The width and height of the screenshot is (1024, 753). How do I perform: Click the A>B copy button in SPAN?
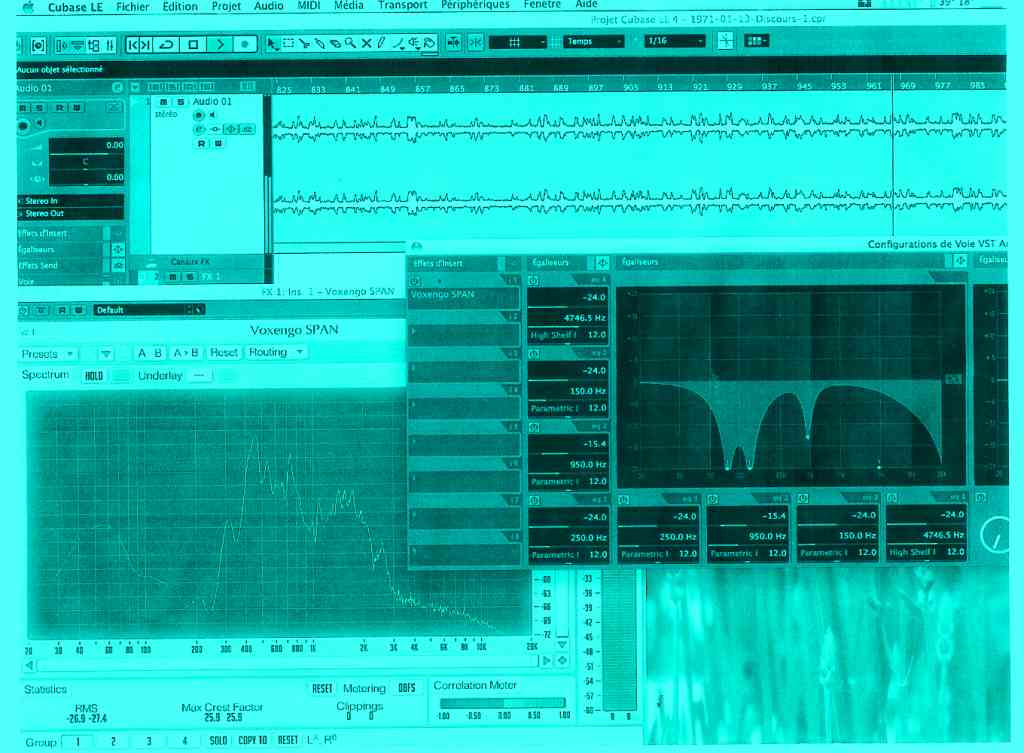(x=185, y=352)
